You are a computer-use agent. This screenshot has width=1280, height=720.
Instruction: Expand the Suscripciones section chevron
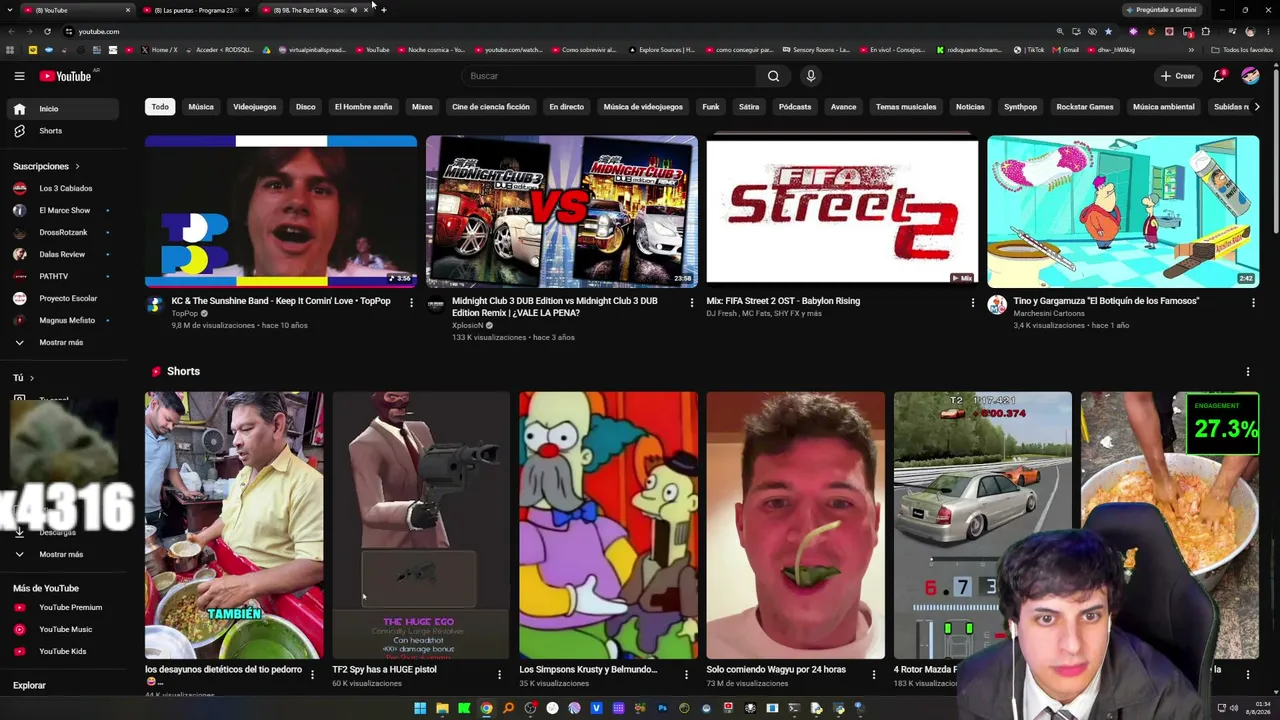tap(77, 166)
